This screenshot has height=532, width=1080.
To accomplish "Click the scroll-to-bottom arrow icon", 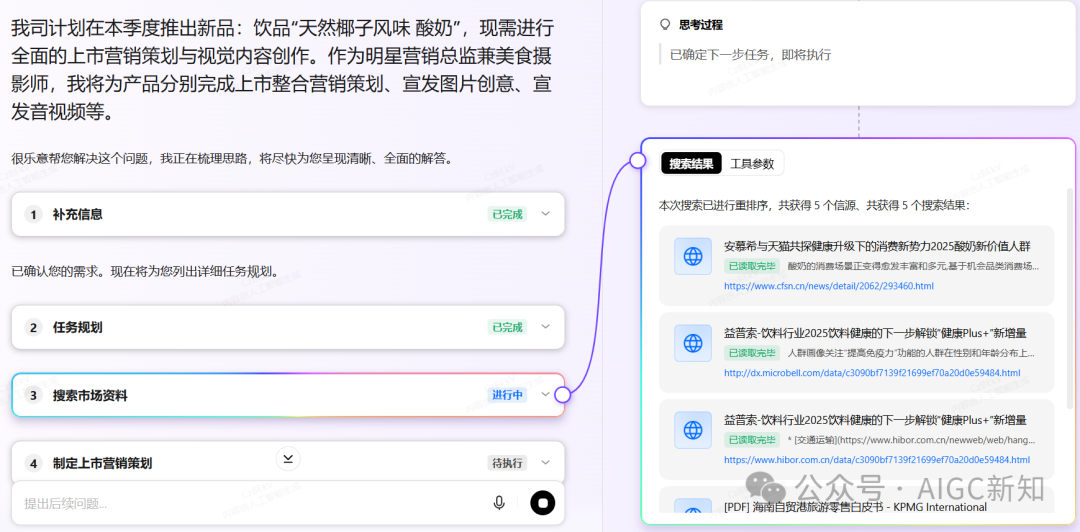I will click(x=288, y=459).
